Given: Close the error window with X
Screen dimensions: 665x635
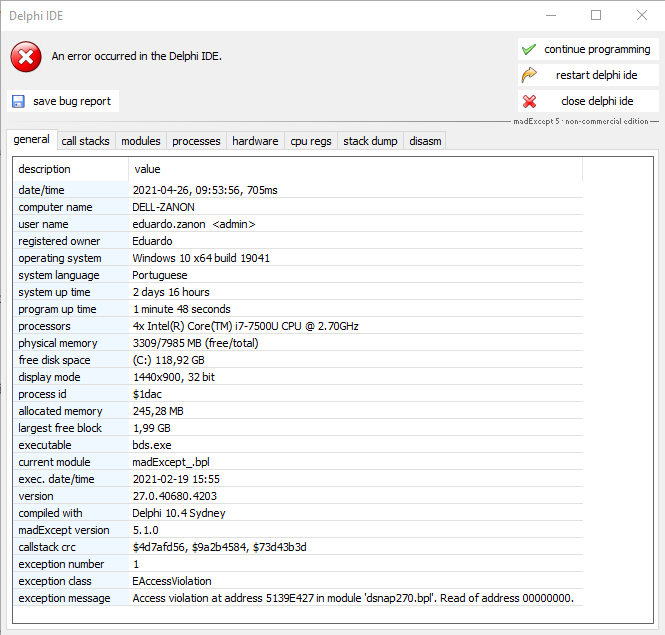Looking at the screenshot, I should 642,16.
